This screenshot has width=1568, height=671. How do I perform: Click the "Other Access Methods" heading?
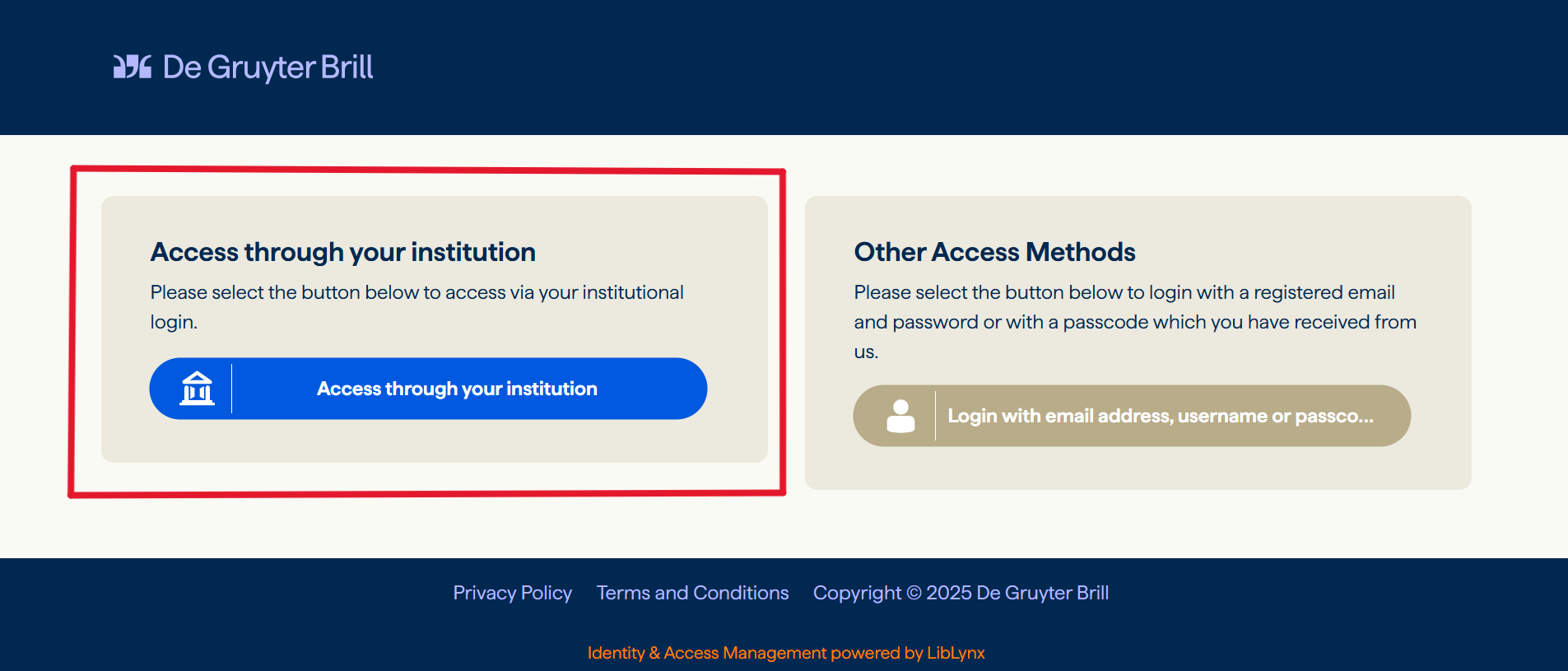pos(994,252)
